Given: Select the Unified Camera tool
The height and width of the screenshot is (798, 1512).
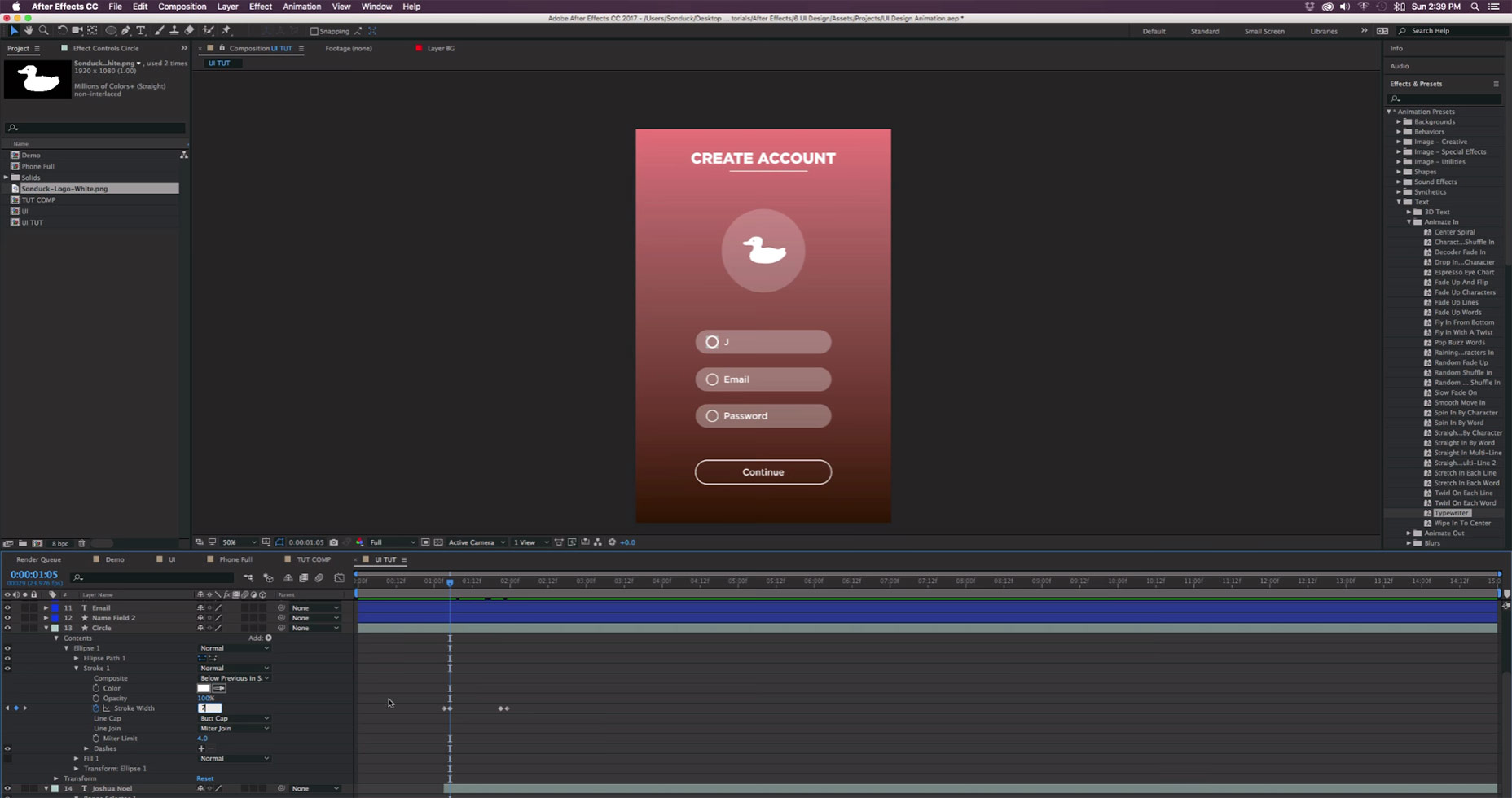Looking at the screenshot, I should point(77,30).
